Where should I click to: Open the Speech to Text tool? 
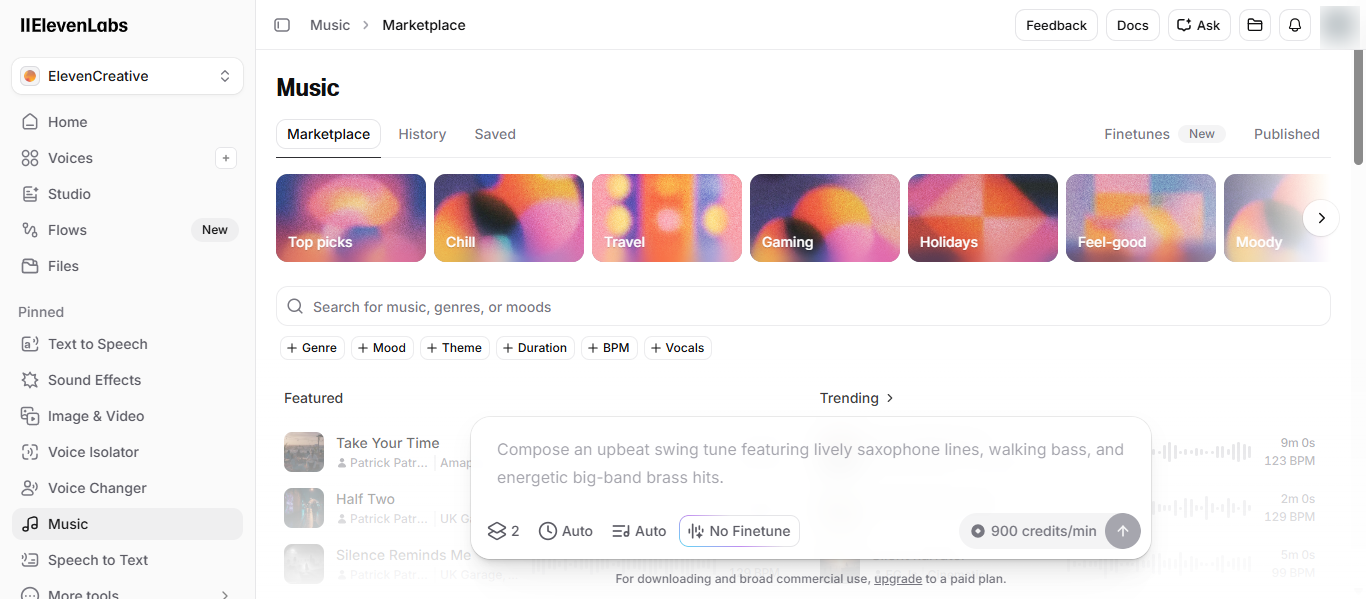[x=98, y=559]
